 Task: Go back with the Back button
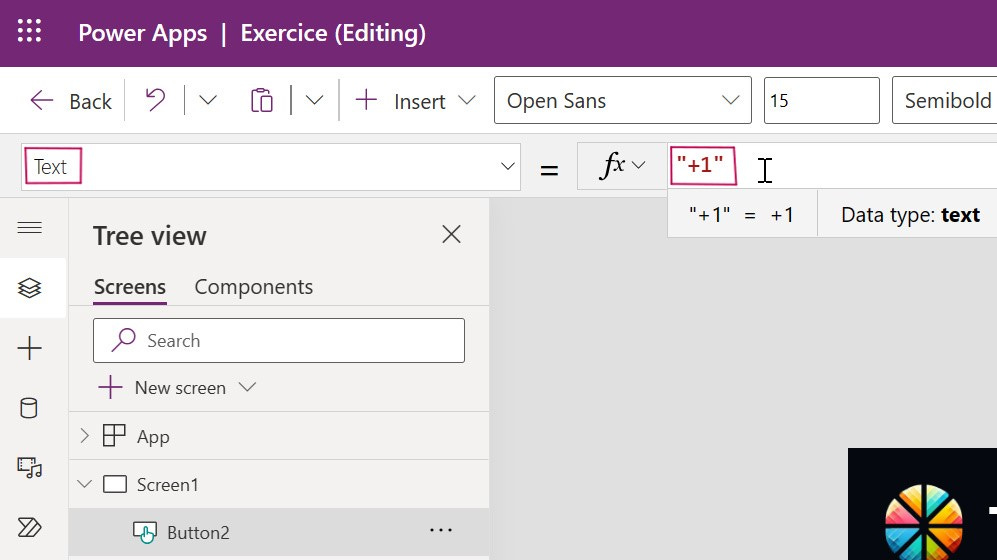click(71, 101)
